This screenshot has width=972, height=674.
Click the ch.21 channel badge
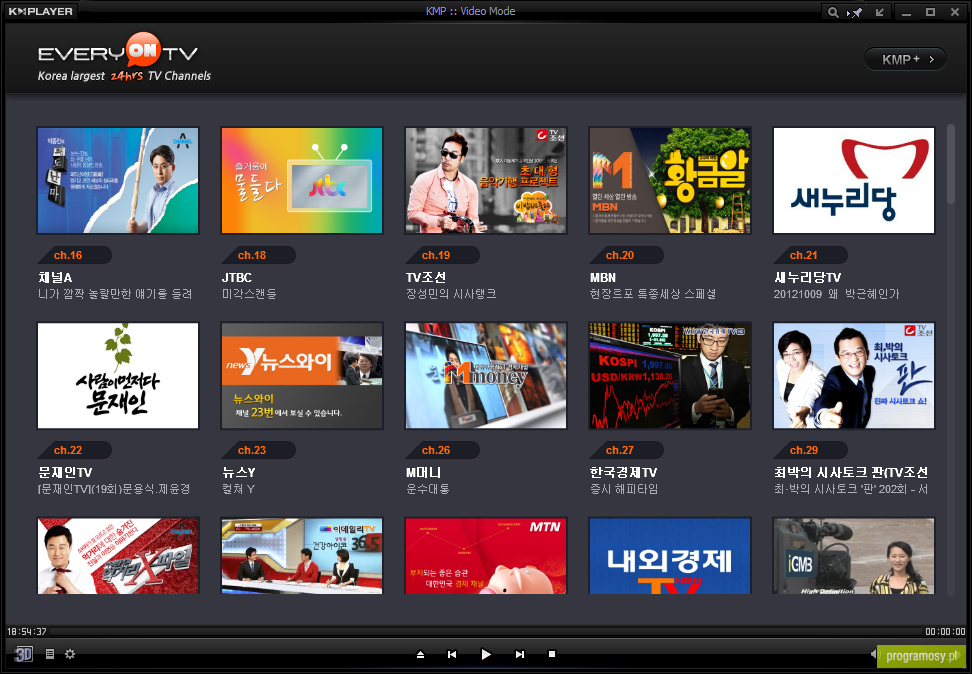[x=810, y=255]
